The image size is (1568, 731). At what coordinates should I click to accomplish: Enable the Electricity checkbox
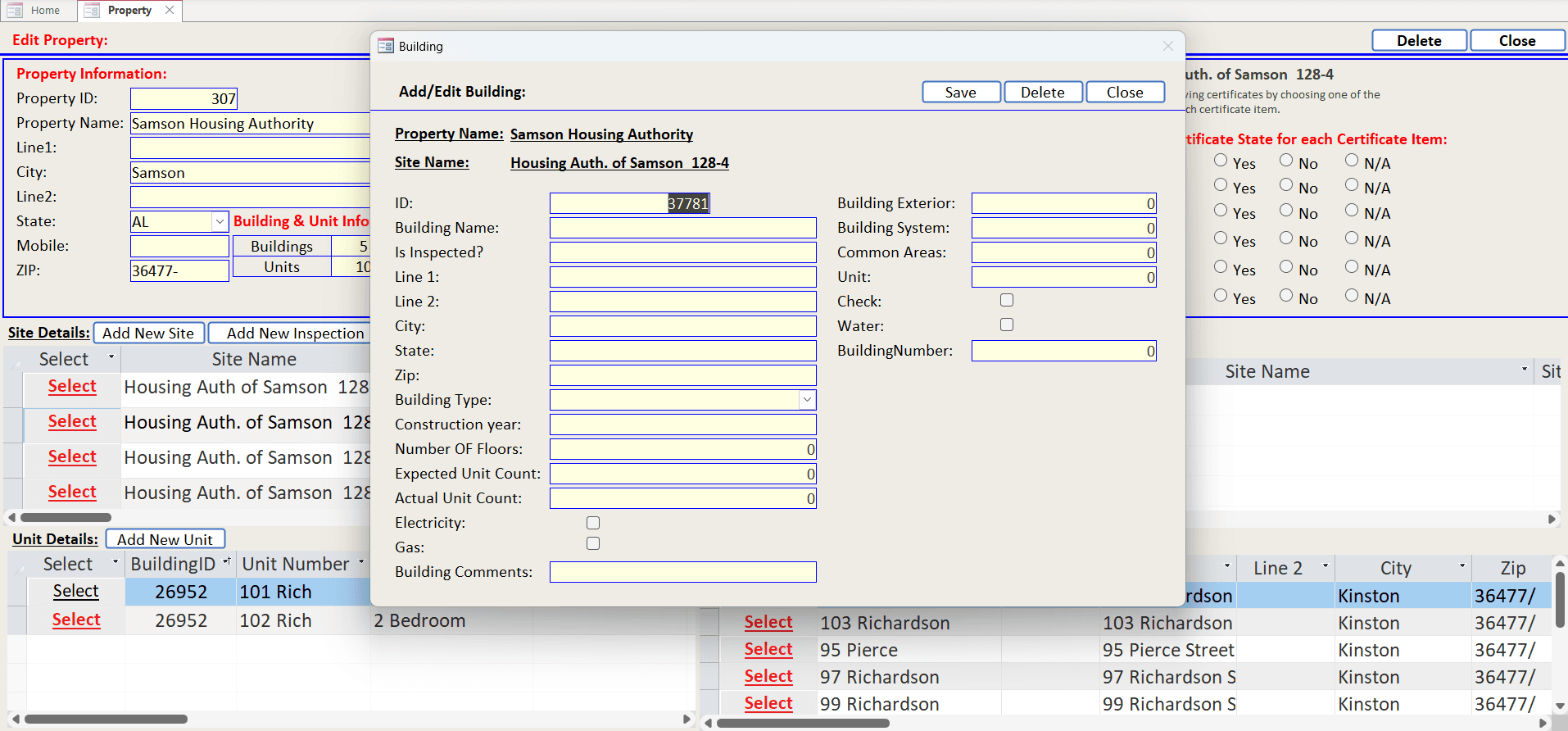point(593,523)
